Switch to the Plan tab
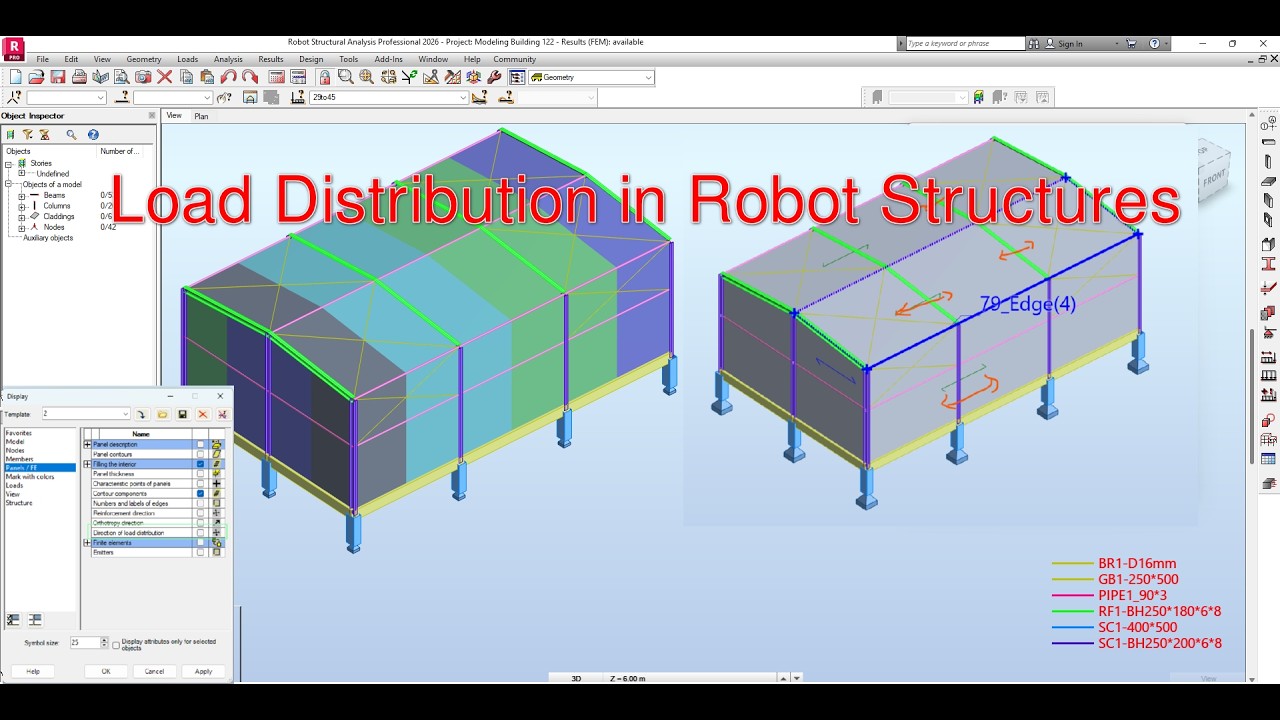1280x720 pixels. [x=201, y=116]
